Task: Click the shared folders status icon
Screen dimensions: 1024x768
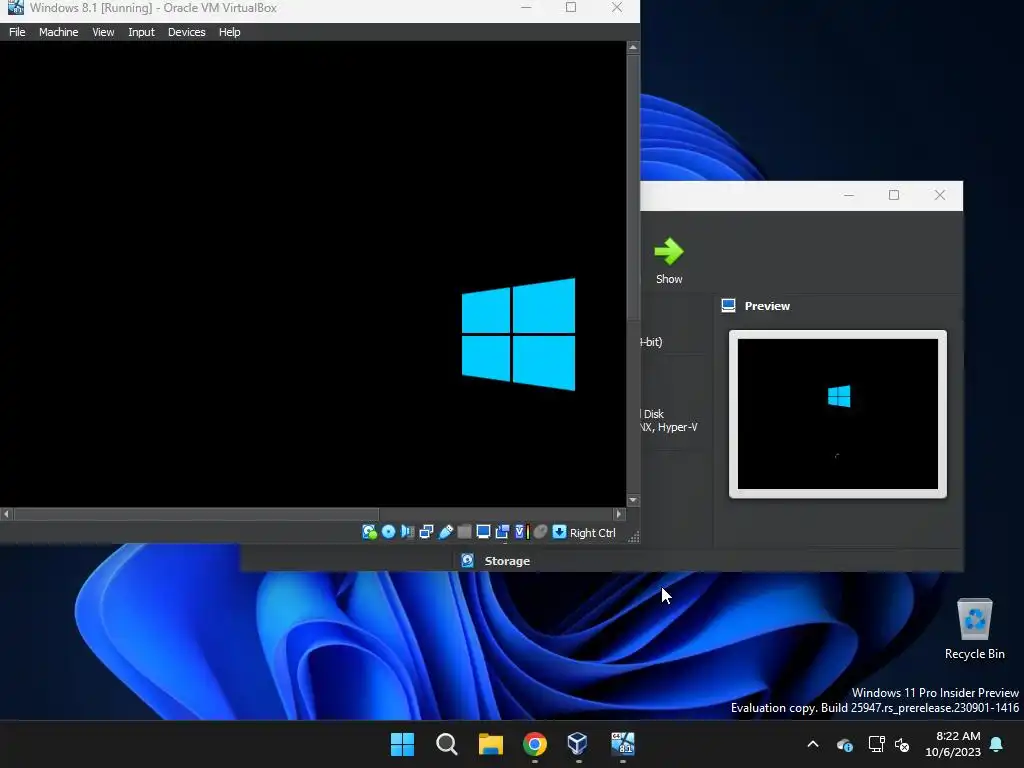Action: [x=464, y=532]
